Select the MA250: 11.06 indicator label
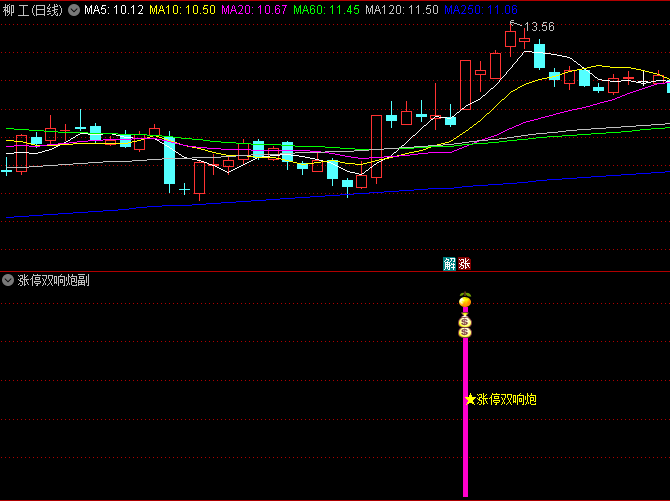 [x=481, y=10]
